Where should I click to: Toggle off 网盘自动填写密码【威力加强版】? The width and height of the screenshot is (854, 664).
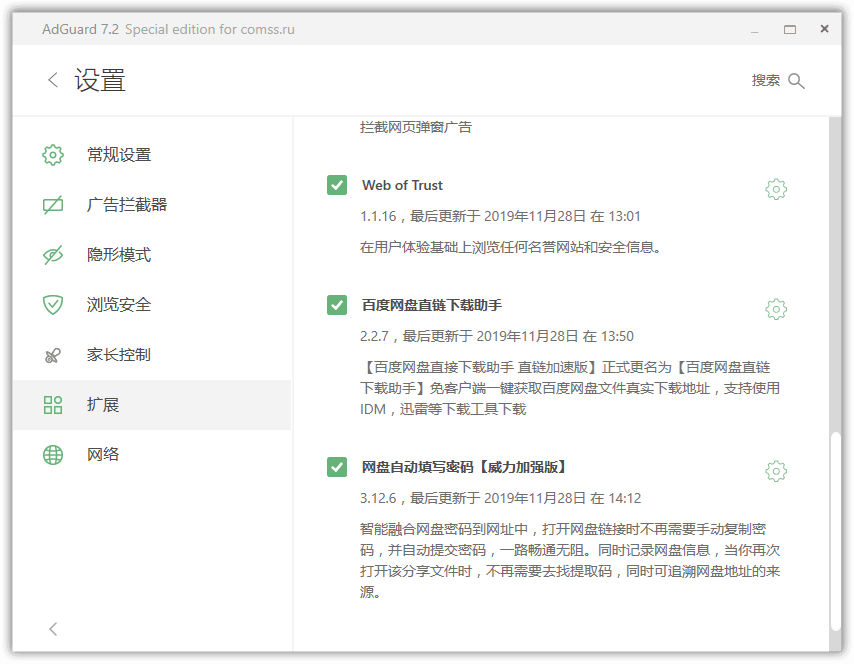coord(336,467)
